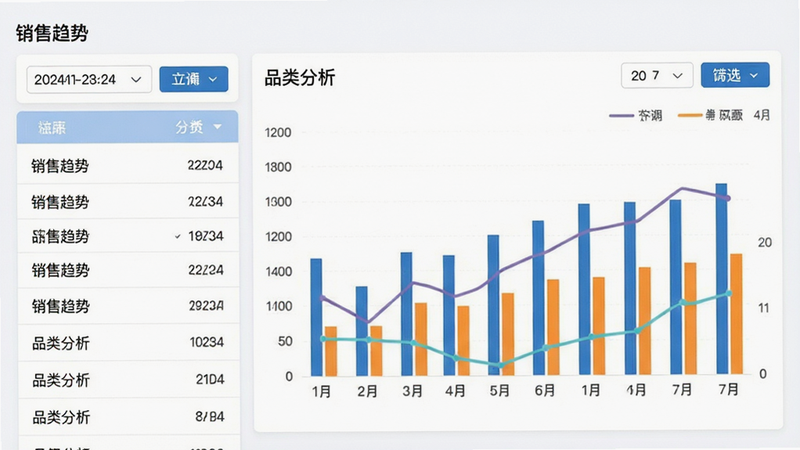Click the left column header of the list
The width and height of the screenshot is (800, 450).
pyautogui.click(x=52, y=128)
